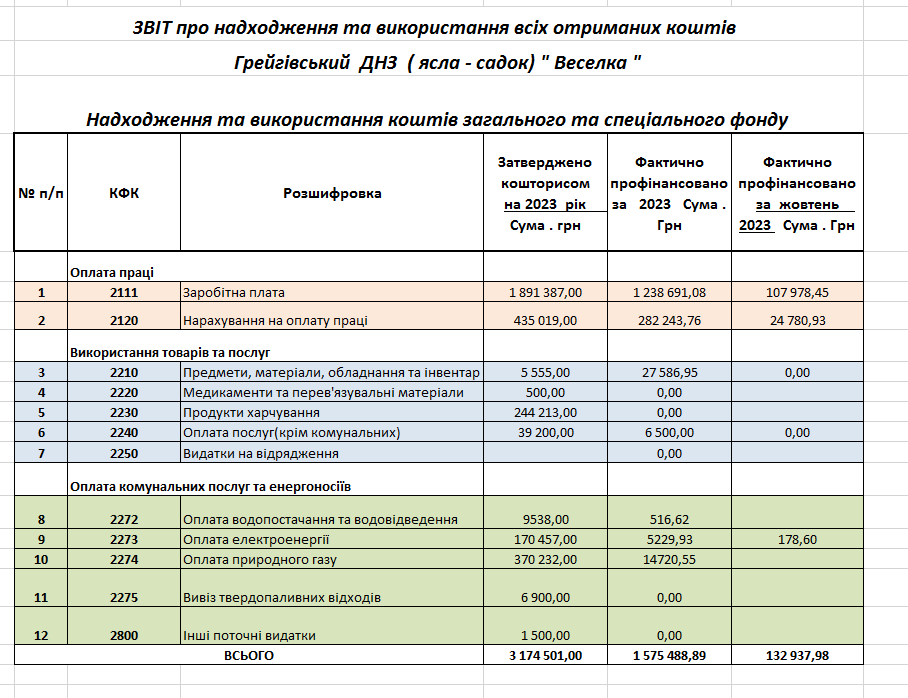Click cell 'Вивіз твердопаливних відходів'

point(332,588)
